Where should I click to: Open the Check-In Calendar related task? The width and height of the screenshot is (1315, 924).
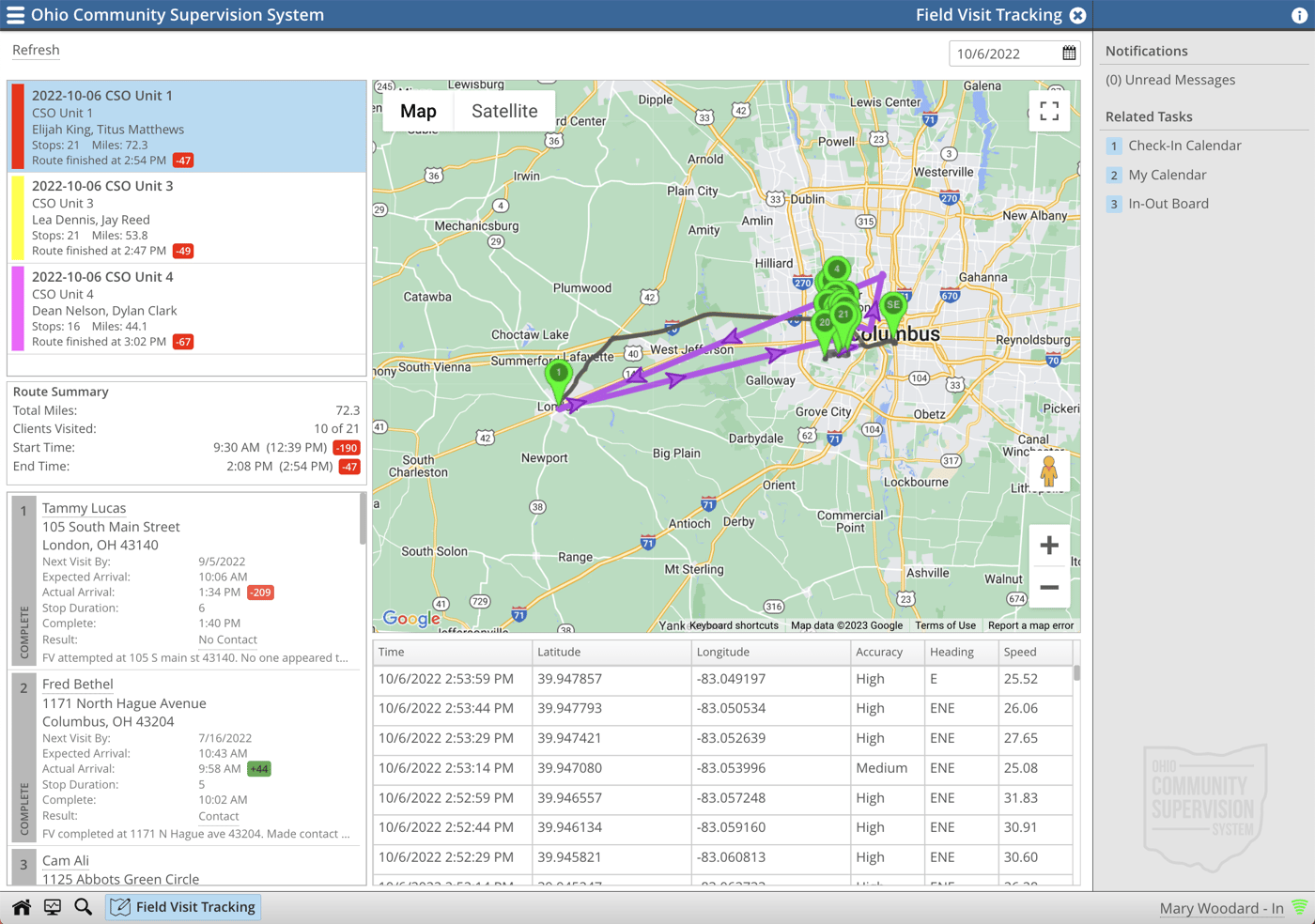click(1184, 146)
